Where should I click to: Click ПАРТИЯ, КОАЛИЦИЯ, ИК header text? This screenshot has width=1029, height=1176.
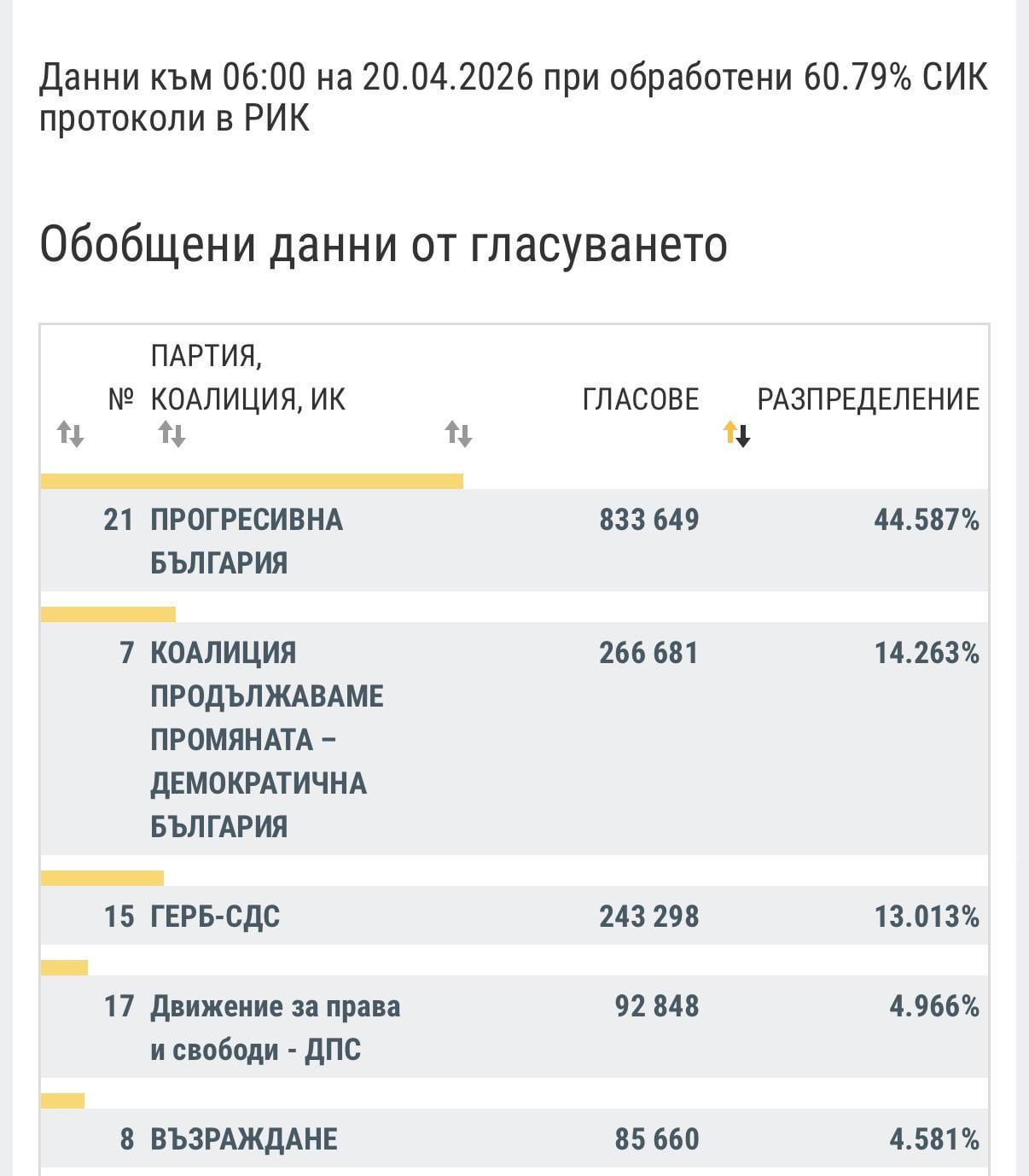click(x=248, y=377)
